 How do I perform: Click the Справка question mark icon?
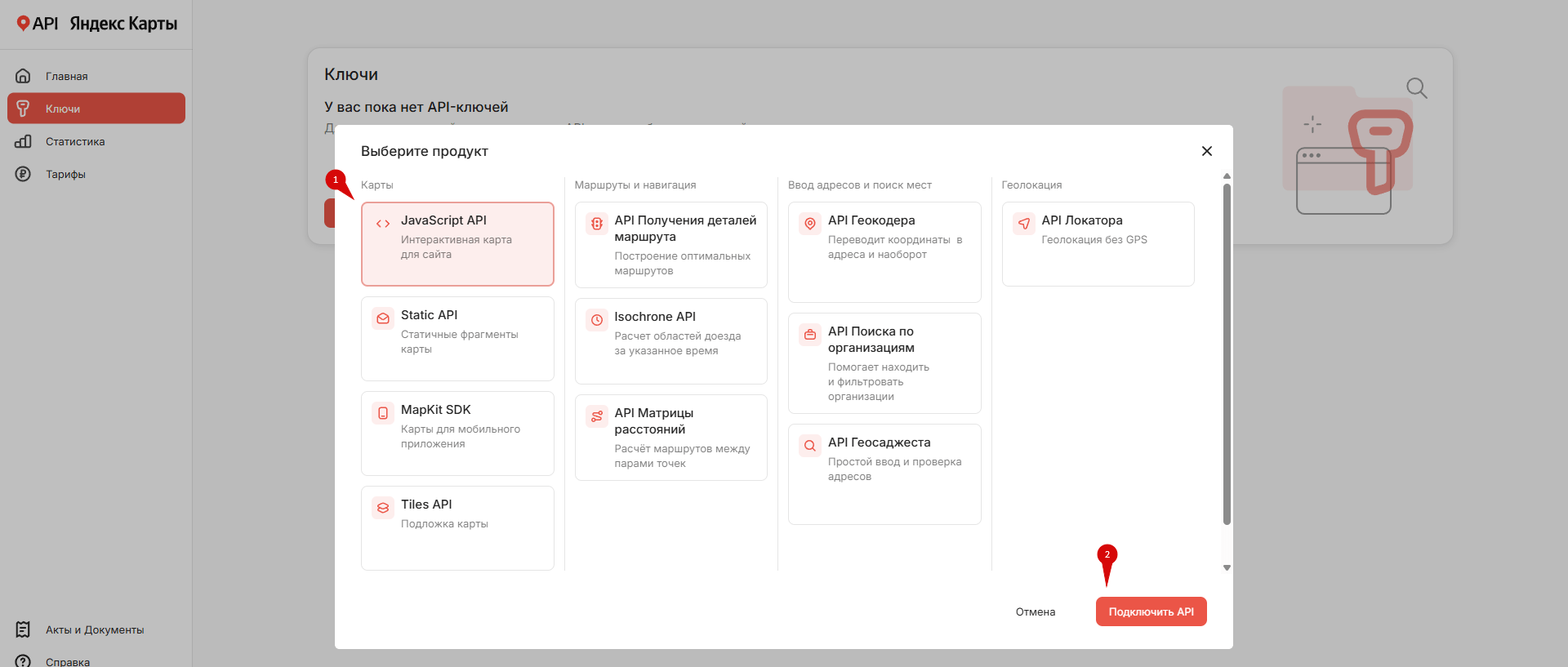[23, 661]
